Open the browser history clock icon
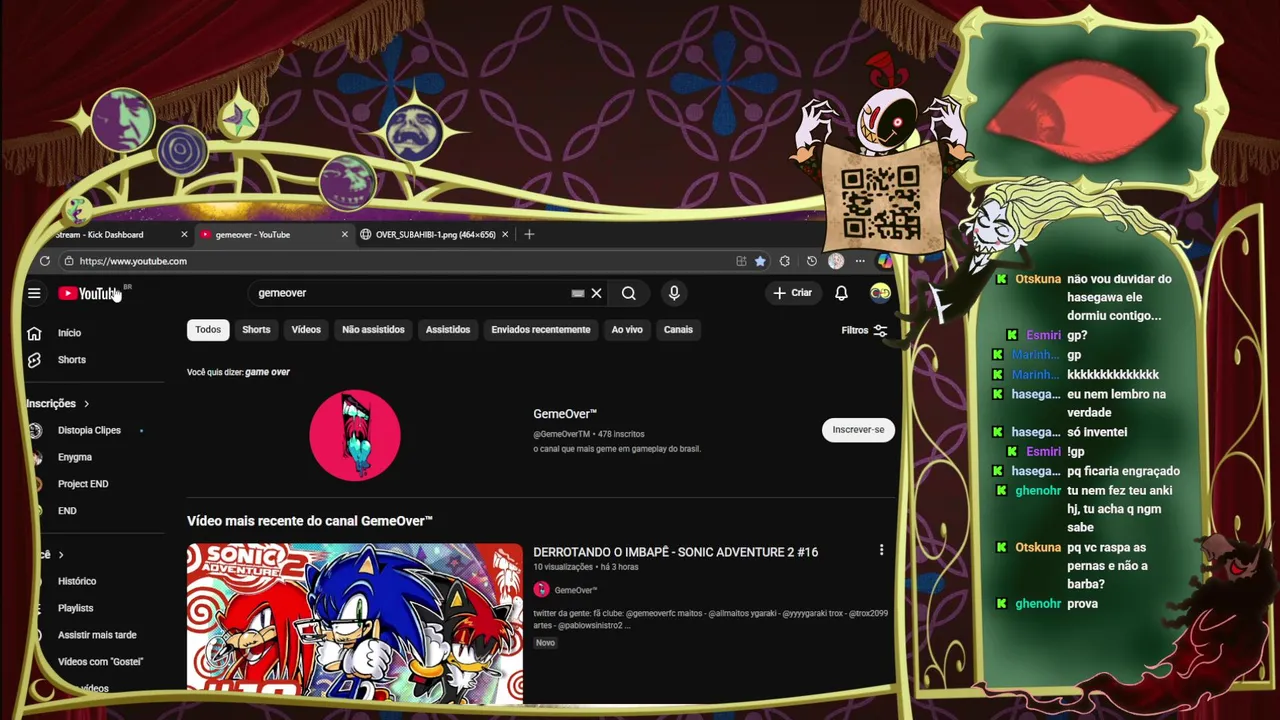The image size is (1280, 720). 811,261
